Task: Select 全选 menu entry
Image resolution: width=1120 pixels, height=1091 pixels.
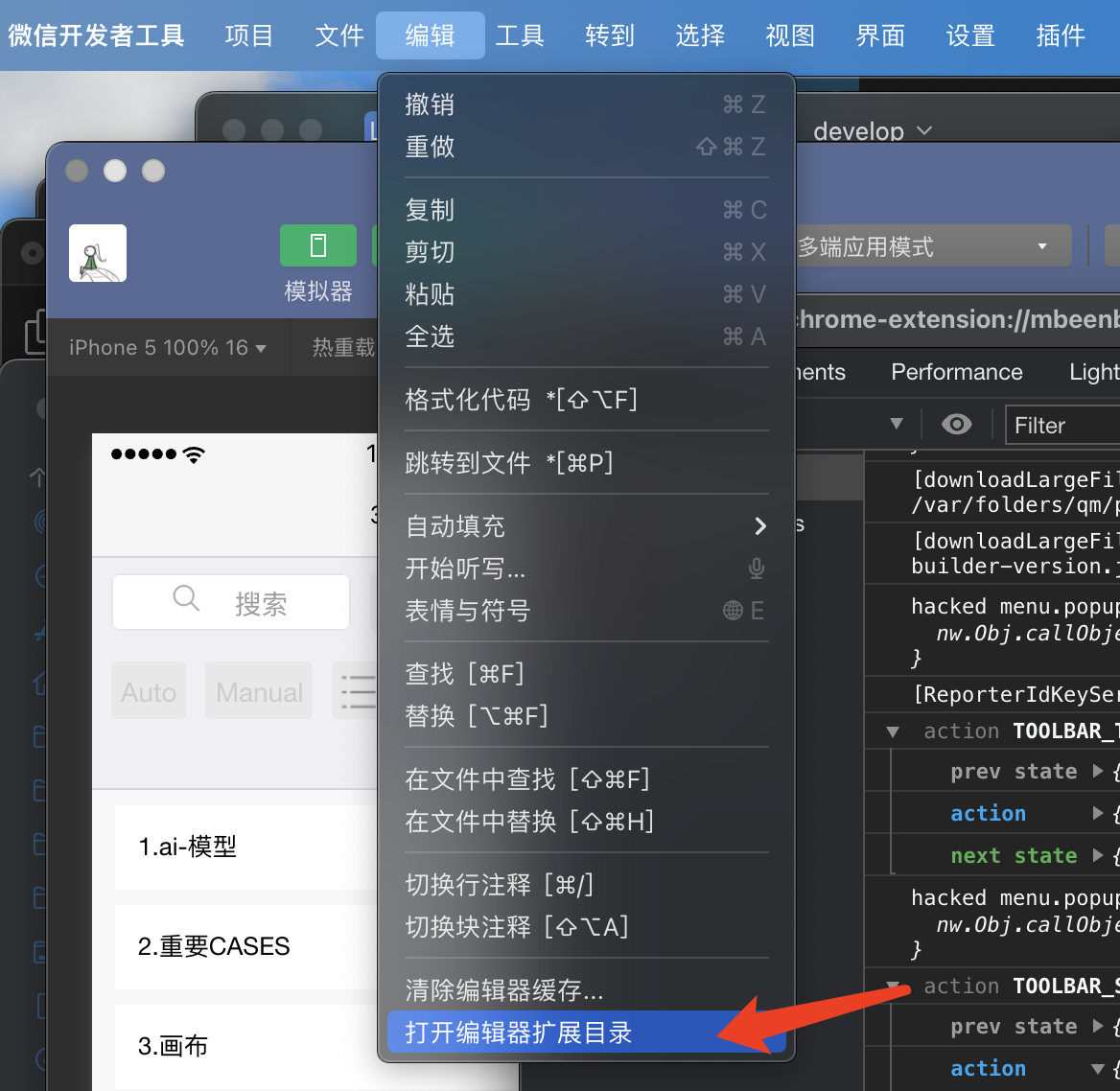Action: click(x=587, y=337)
